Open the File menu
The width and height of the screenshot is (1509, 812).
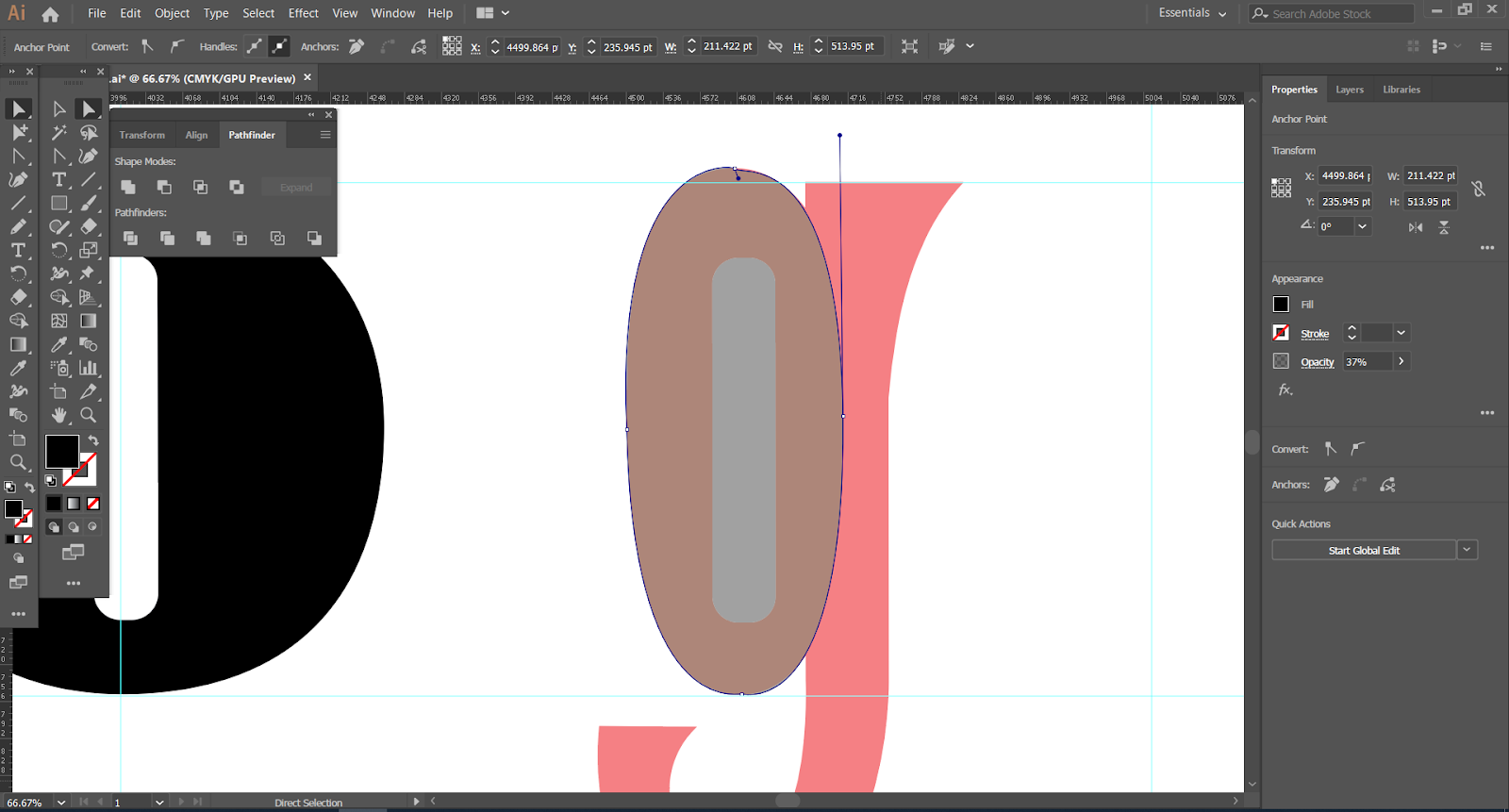[x=97, y=13]
